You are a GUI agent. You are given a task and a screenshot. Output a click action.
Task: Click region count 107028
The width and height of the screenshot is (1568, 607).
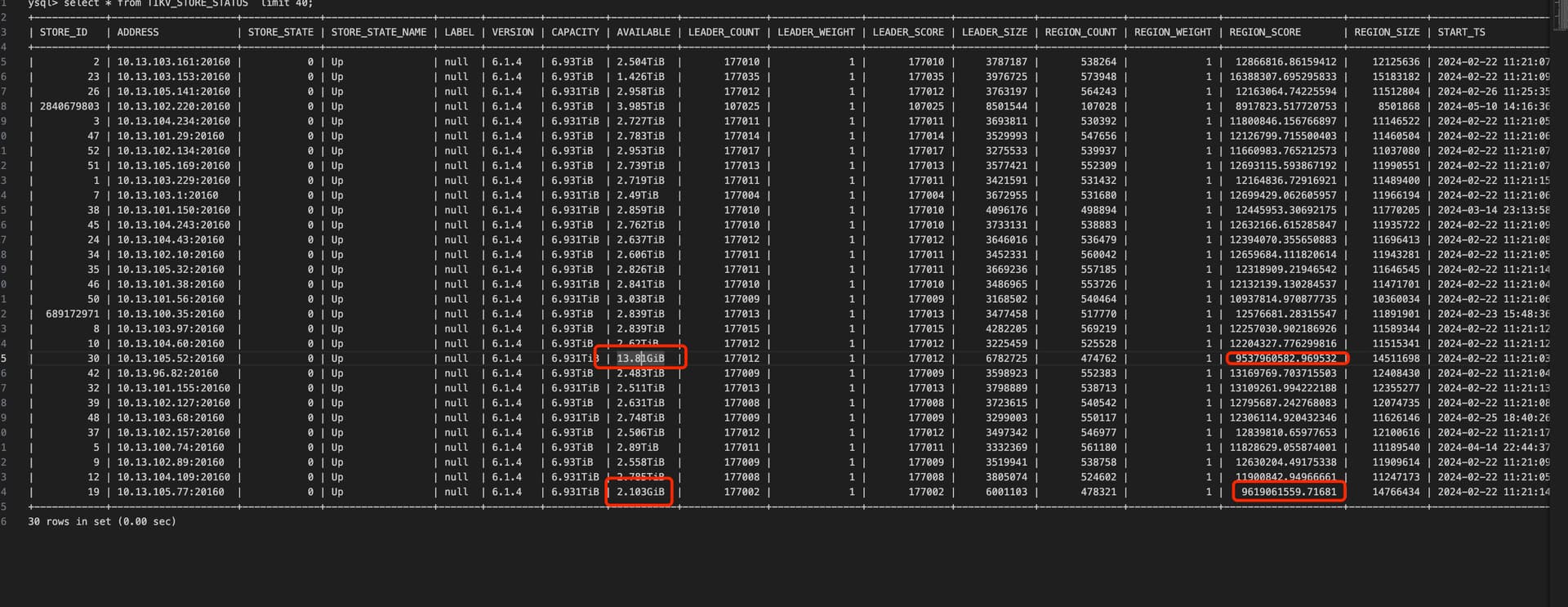pos(1098,106)
